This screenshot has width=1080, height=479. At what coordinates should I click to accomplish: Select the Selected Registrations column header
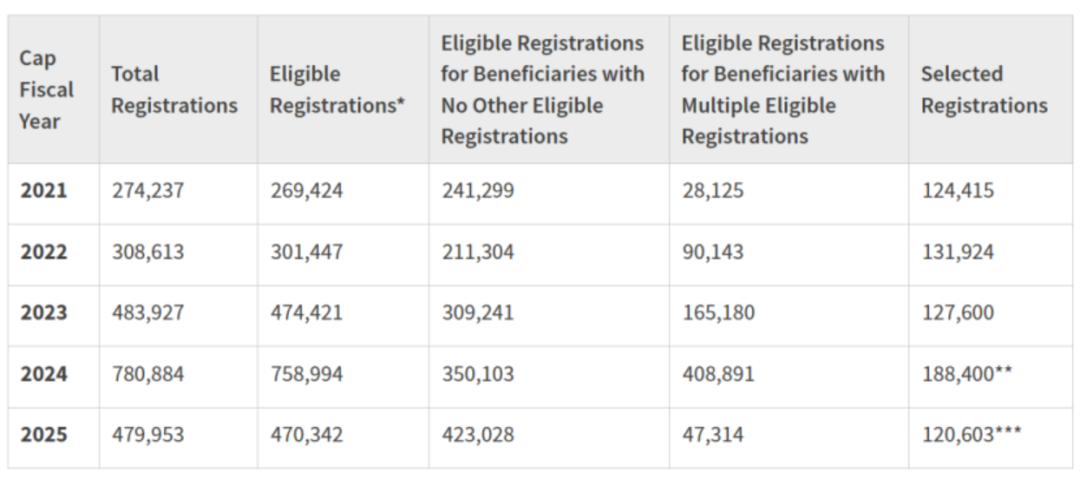(x=984, y=90)
